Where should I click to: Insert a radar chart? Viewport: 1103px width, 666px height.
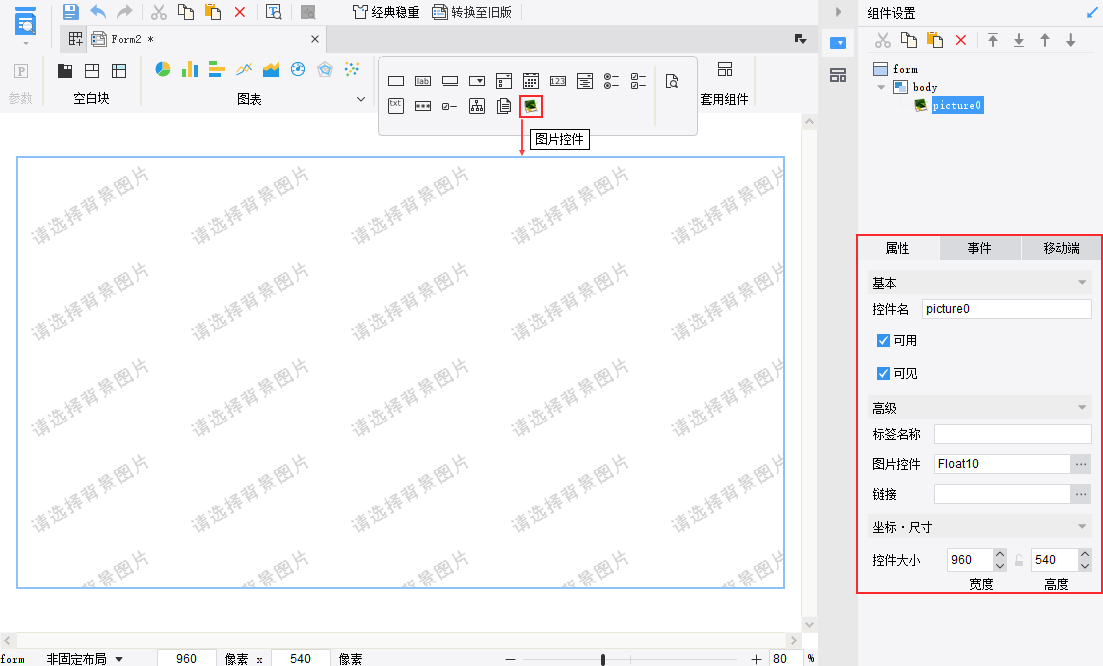tap(325, 69)
